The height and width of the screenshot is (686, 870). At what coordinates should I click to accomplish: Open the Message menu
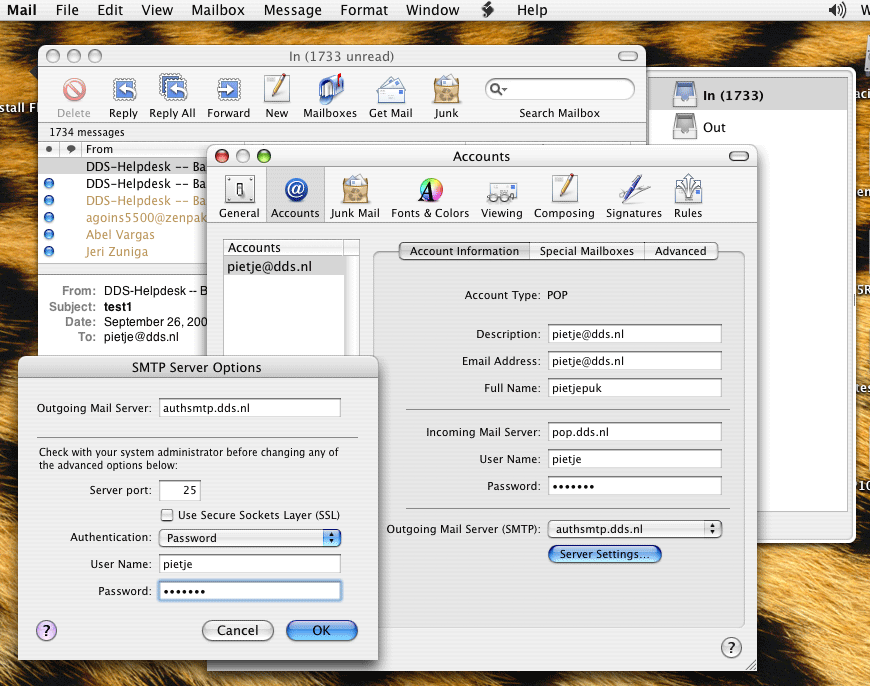[x=293, y=10]
